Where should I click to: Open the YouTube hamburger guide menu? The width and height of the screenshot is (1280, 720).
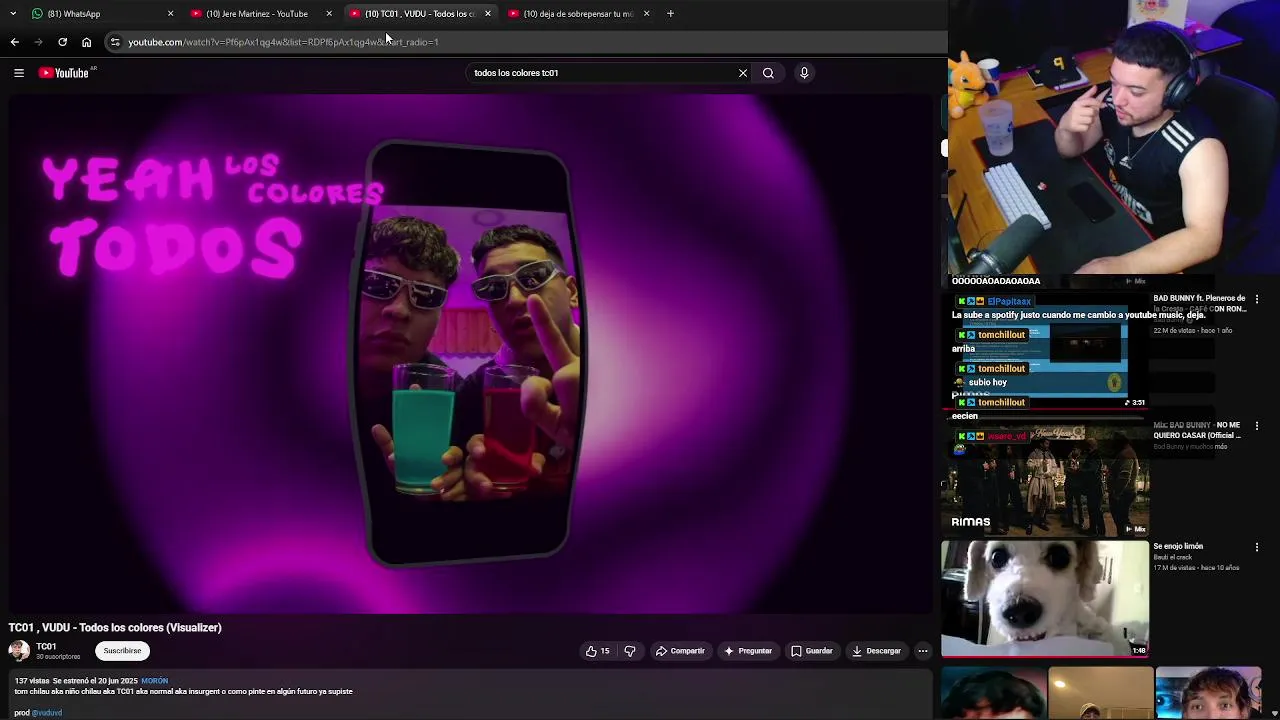coord(18,73)
